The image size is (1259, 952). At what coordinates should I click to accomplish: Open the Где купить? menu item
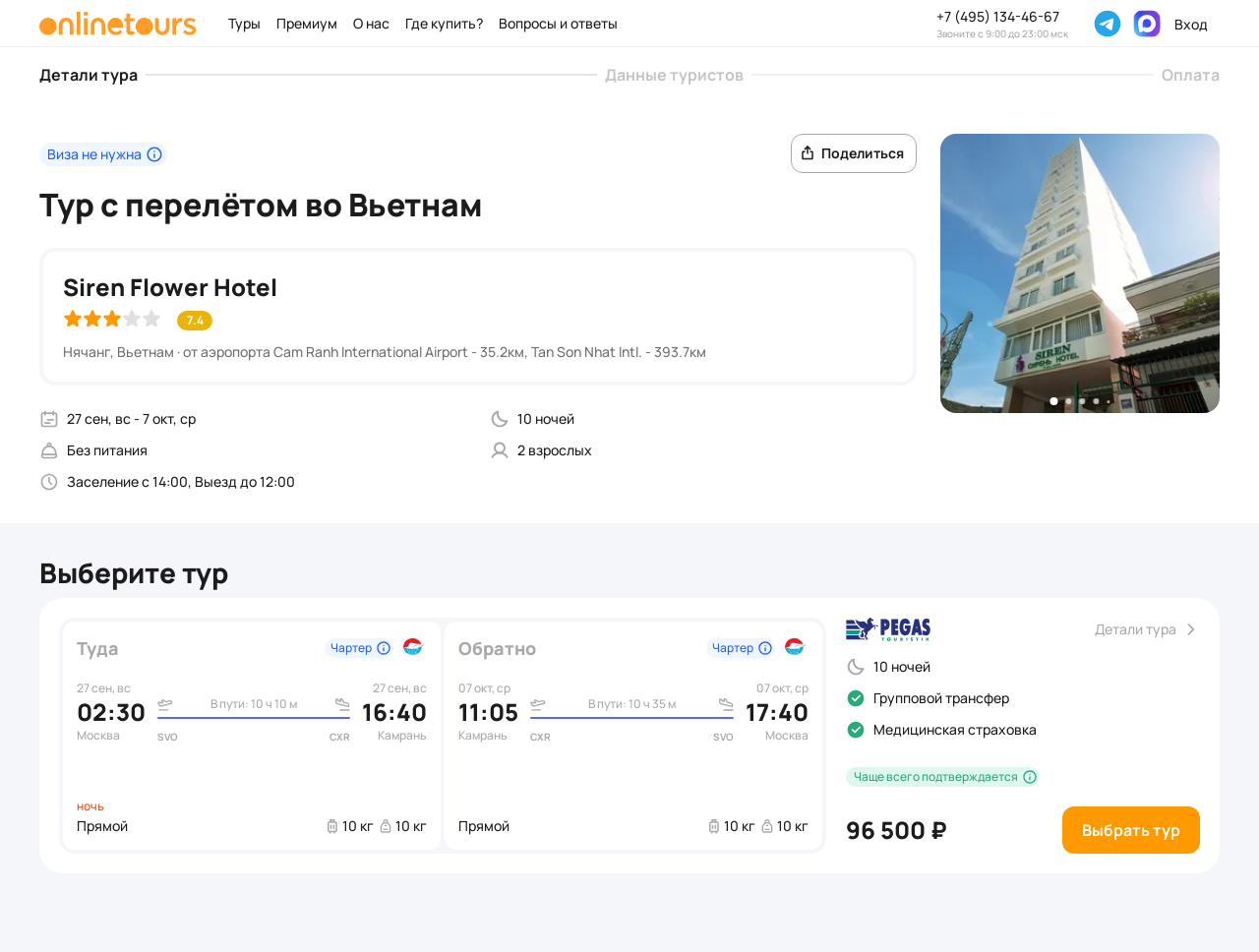(x=444, y=24)
